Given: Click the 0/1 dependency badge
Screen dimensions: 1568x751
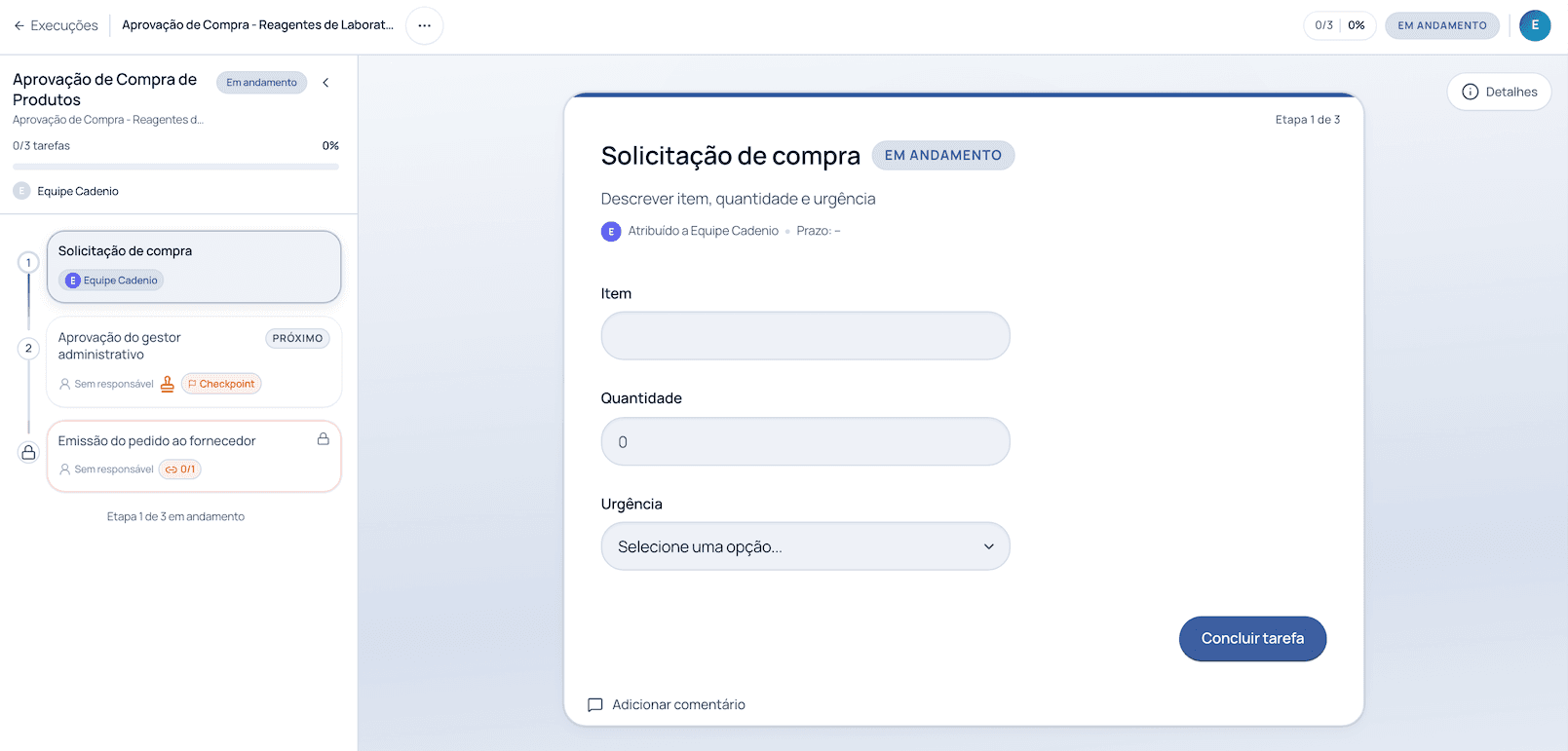Looking at the screenshot, I should pos(180,469).
